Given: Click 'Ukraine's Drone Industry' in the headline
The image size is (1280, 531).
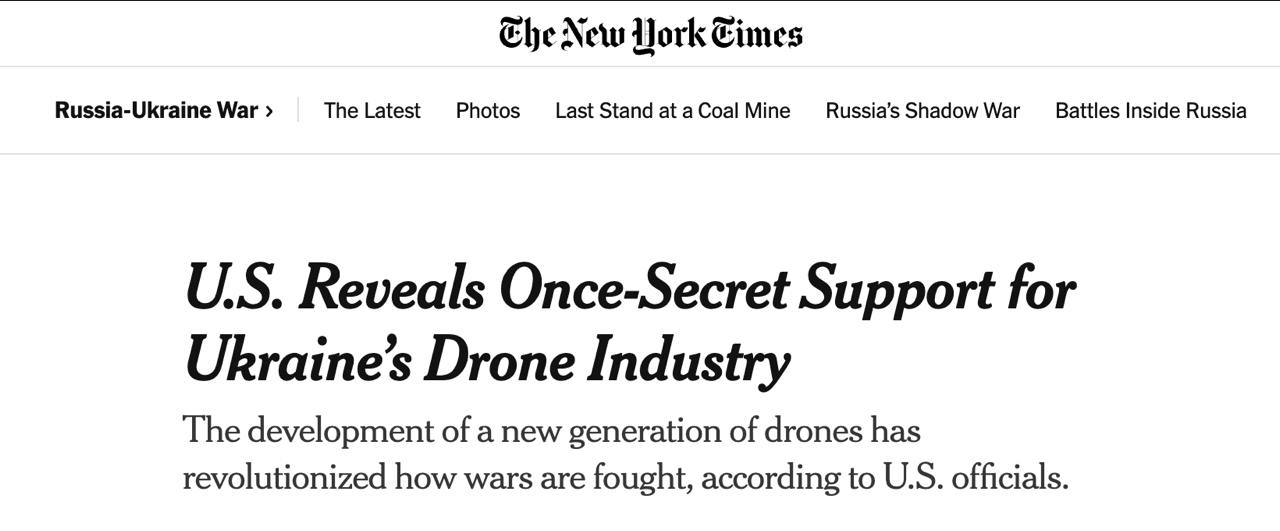Looking at the screenshot, I should [487, 361].
